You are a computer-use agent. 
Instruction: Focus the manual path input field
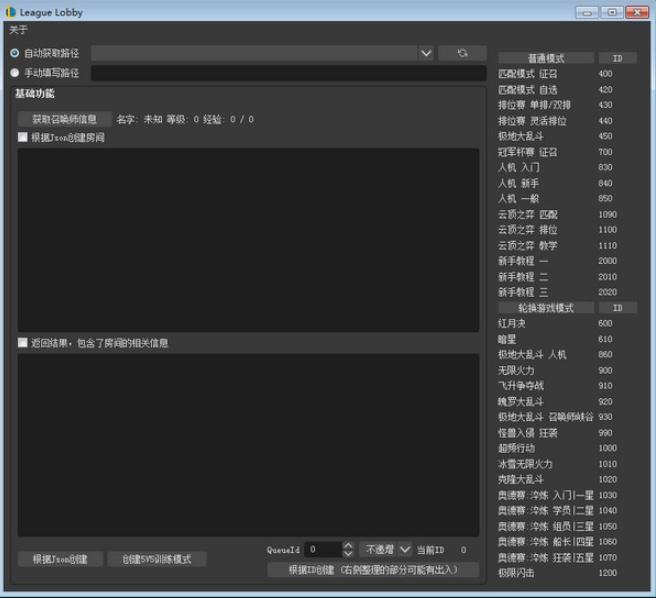(x=289, y=73)
